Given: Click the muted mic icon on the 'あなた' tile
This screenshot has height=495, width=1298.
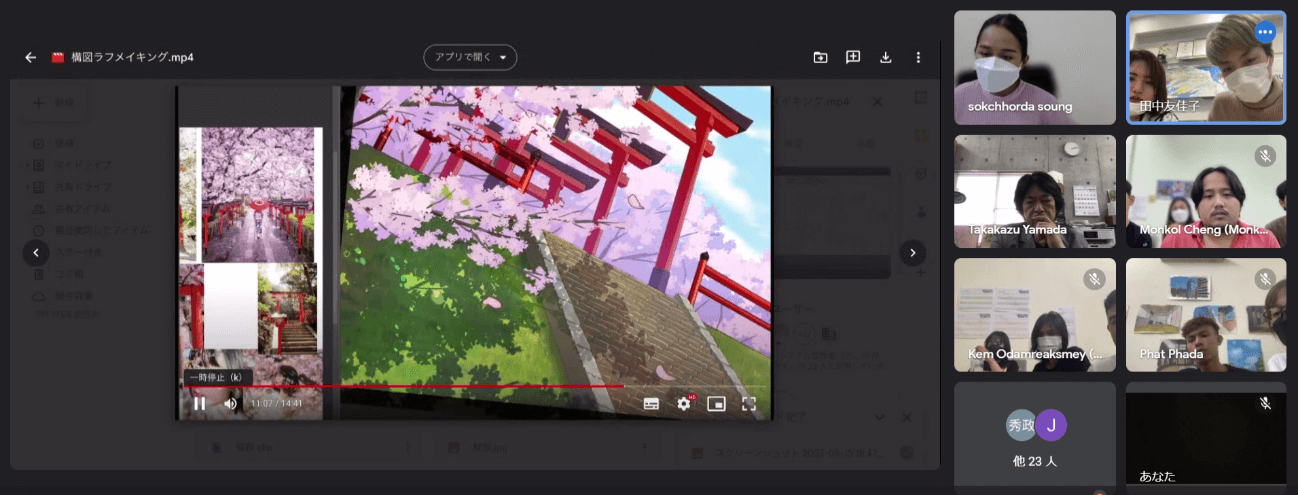Looking at the screenshot, I should 1265,403.
